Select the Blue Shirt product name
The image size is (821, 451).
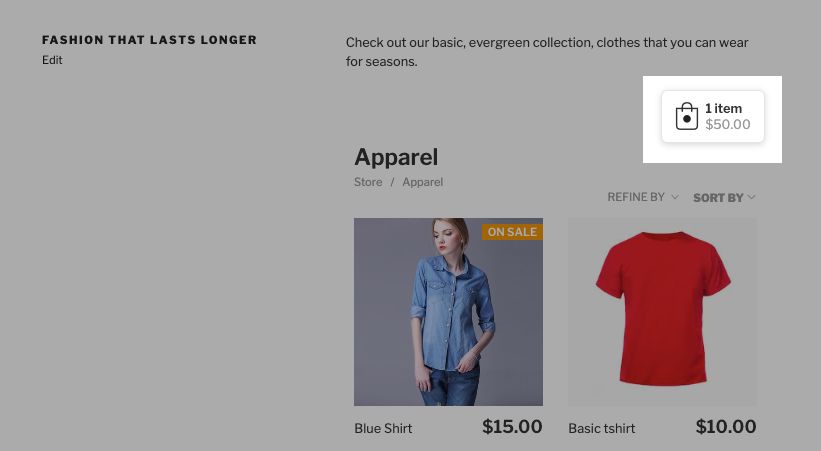[x=383, y=428]
